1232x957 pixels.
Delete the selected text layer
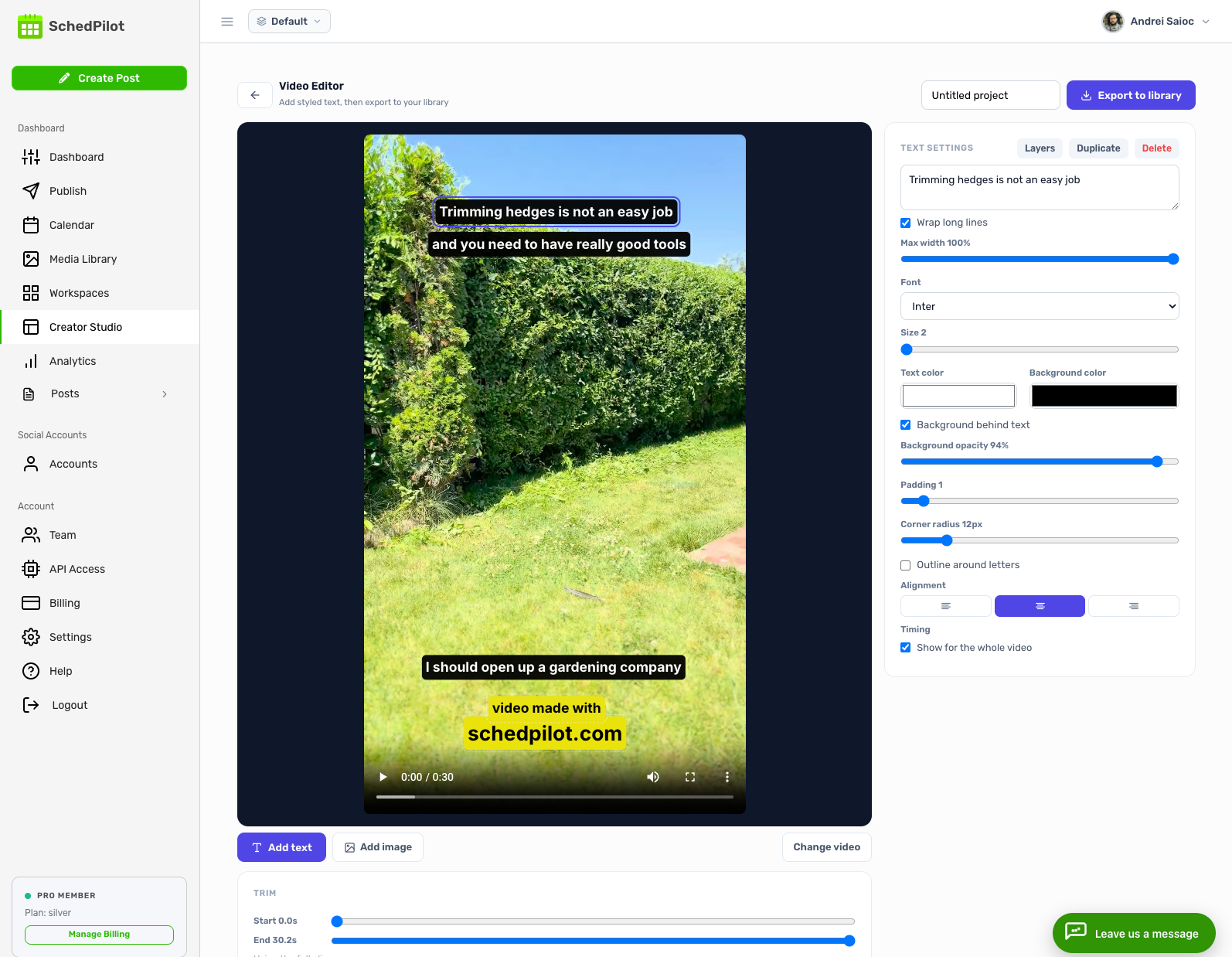[x=1156, y=148]
